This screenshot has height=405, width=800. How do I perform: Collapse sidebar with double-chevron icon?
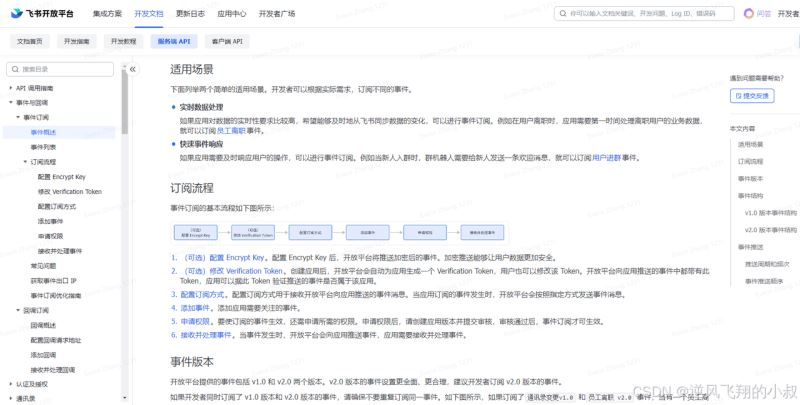tap(133, 69)
